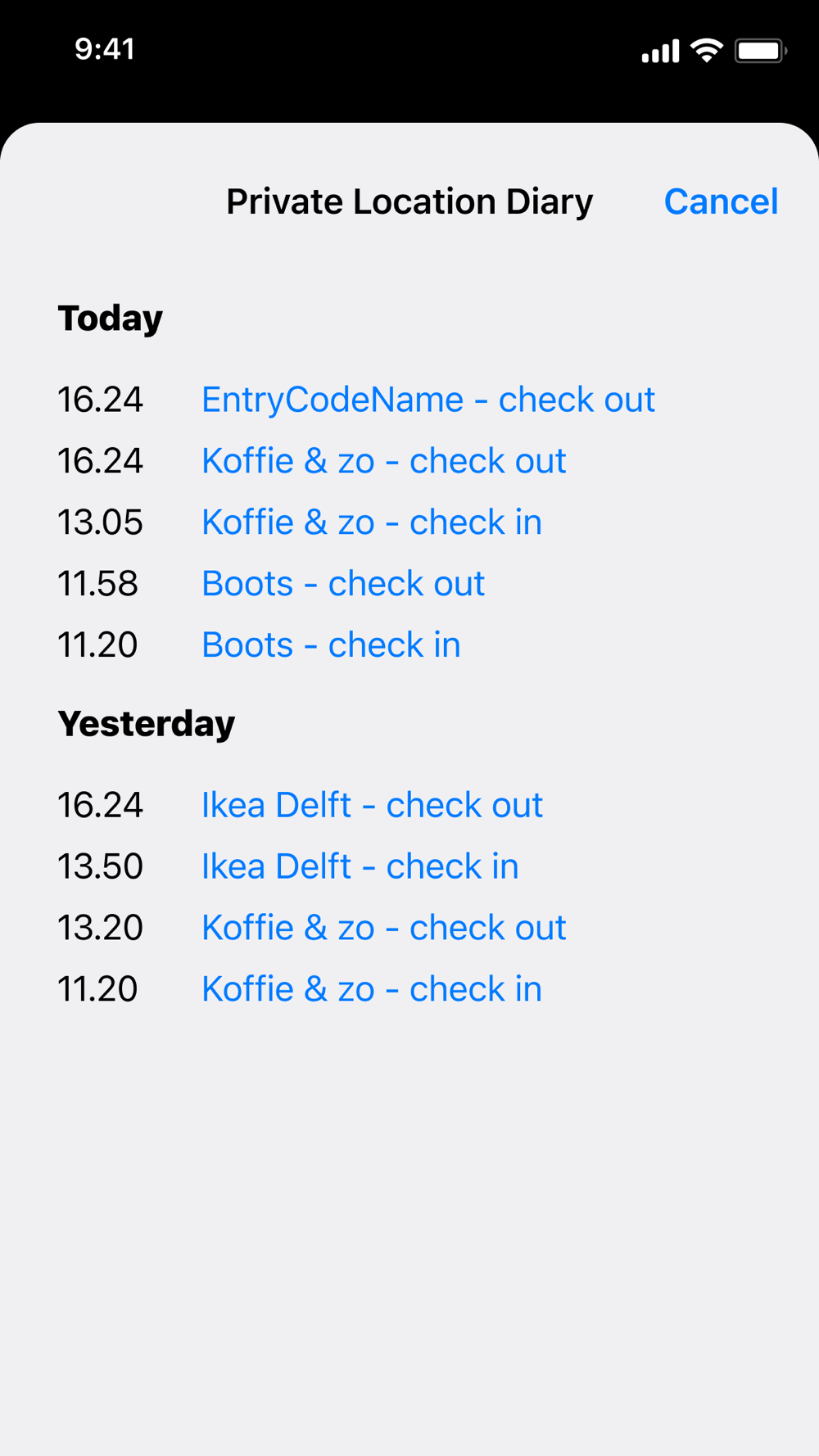This screenshot has width=819, height=1456.
Task: Select today's Koffie & zo check in entry
Action: click(371, 522)
